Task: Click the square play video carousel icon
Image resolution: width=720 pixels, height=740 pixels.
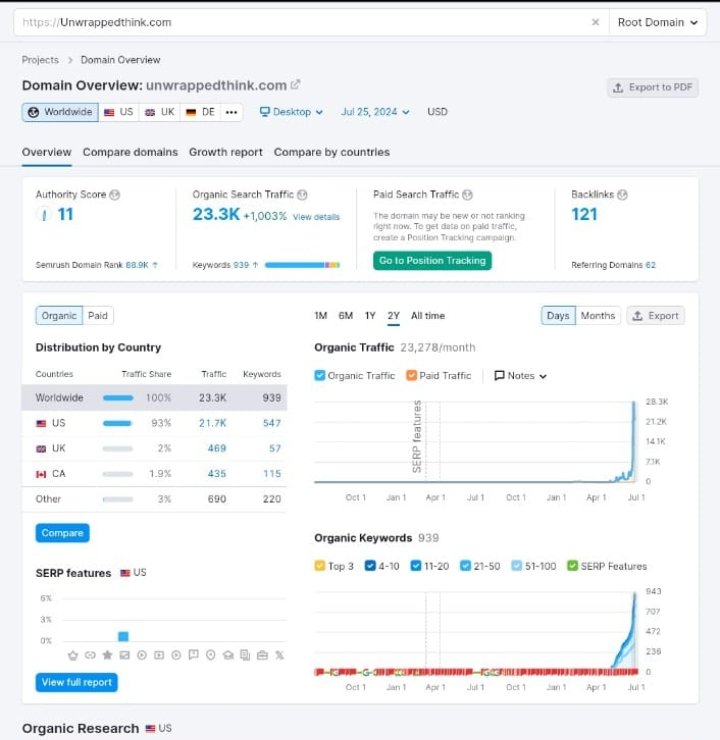Action: pos(159,655)
